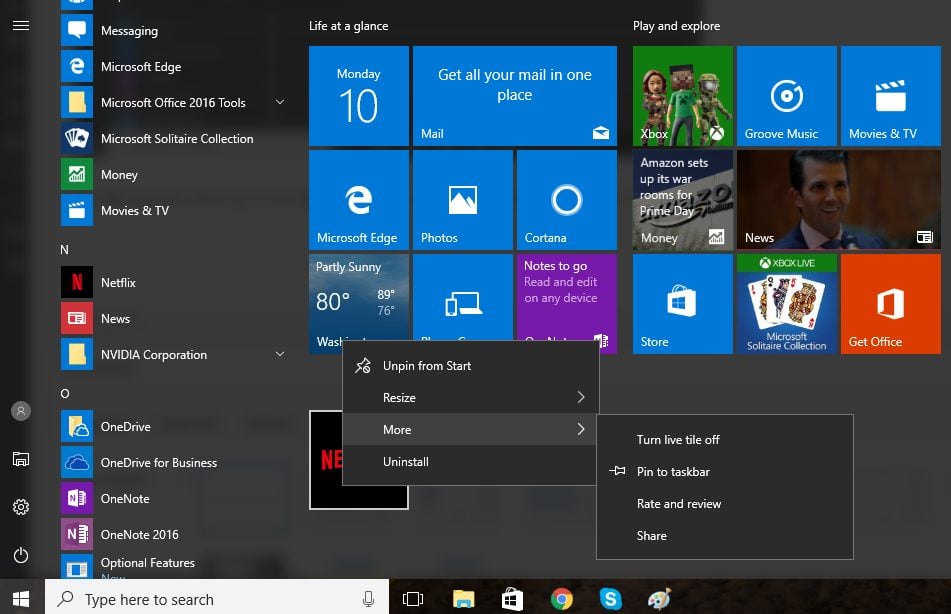Open the News live tile

[x=839, y=200]
